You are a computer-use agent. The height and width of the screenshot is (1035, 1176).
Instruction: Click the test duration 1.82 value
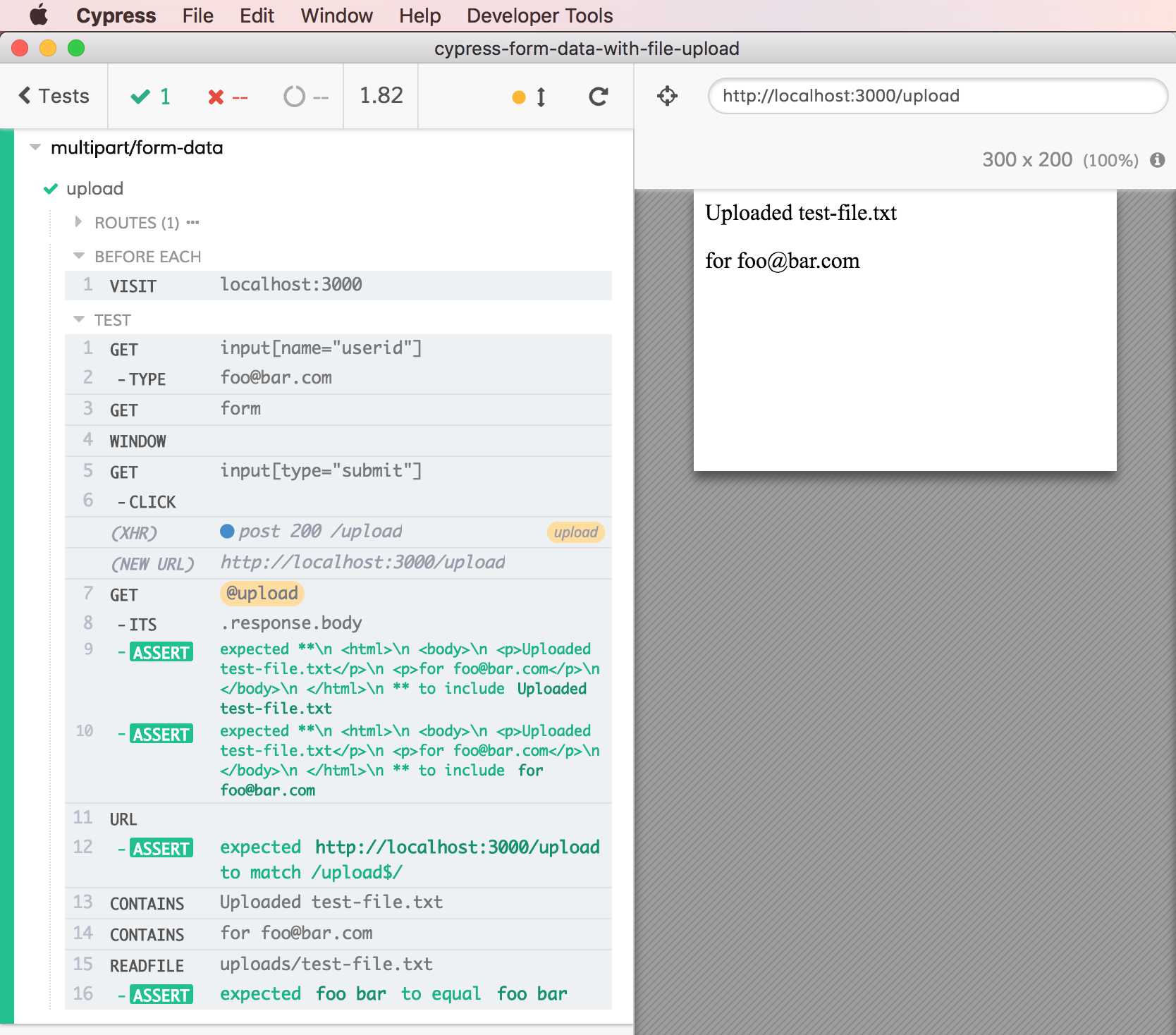point(381,95)
